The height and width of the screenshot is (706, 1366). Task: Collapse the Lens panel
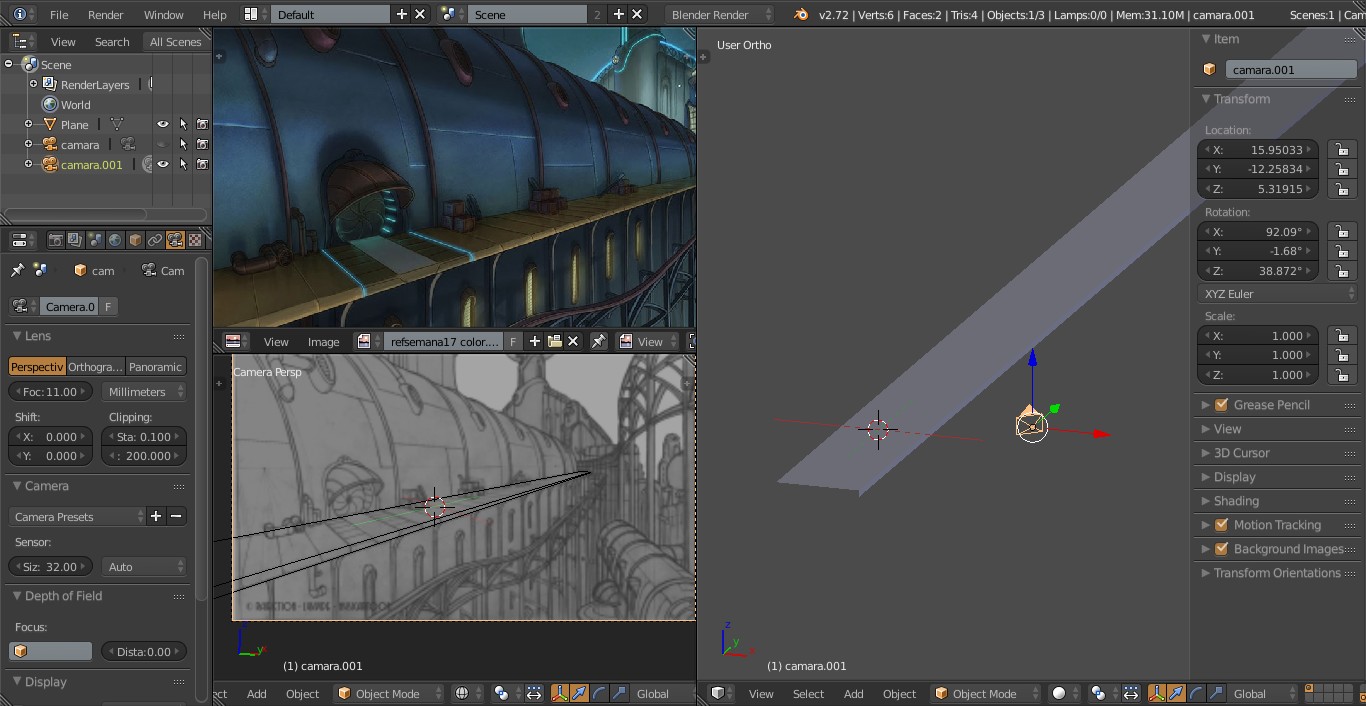click(x=17, y=336)
